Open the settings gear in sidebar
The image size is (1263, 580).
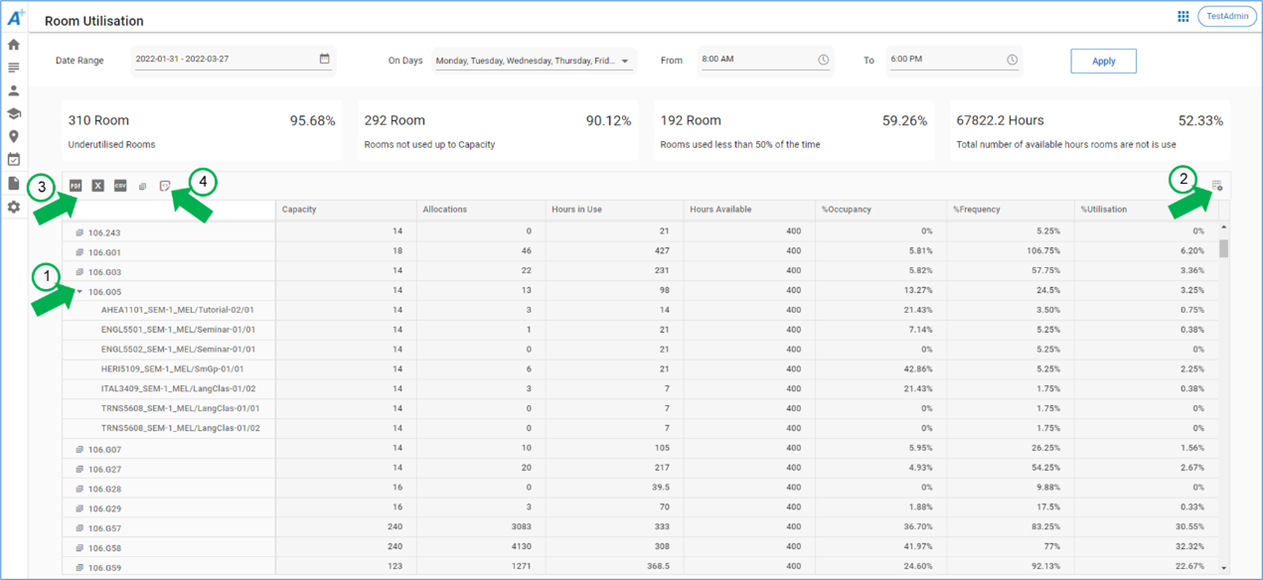point(14,207)
